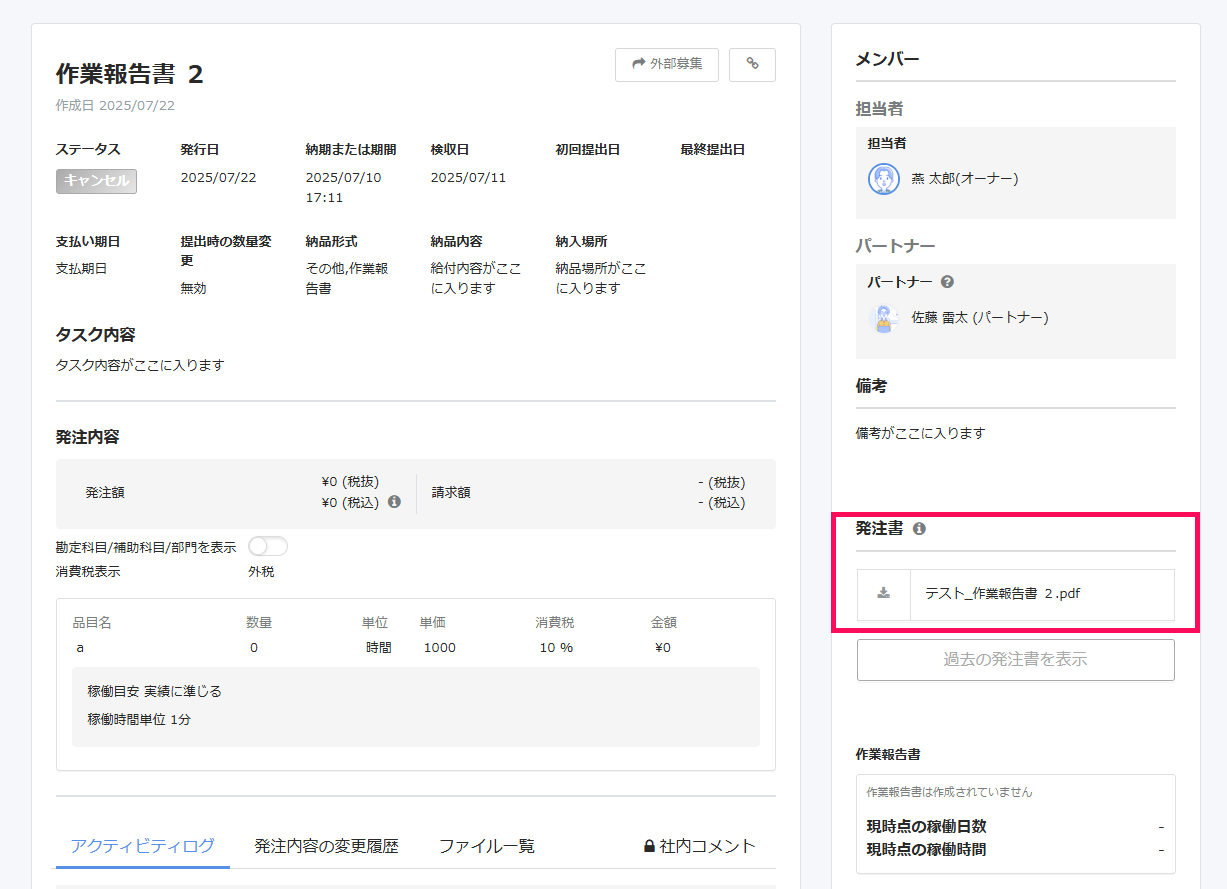Screen dimensions: 1227x889
Task: Click the link chain icon button
Action: (752, 64)
